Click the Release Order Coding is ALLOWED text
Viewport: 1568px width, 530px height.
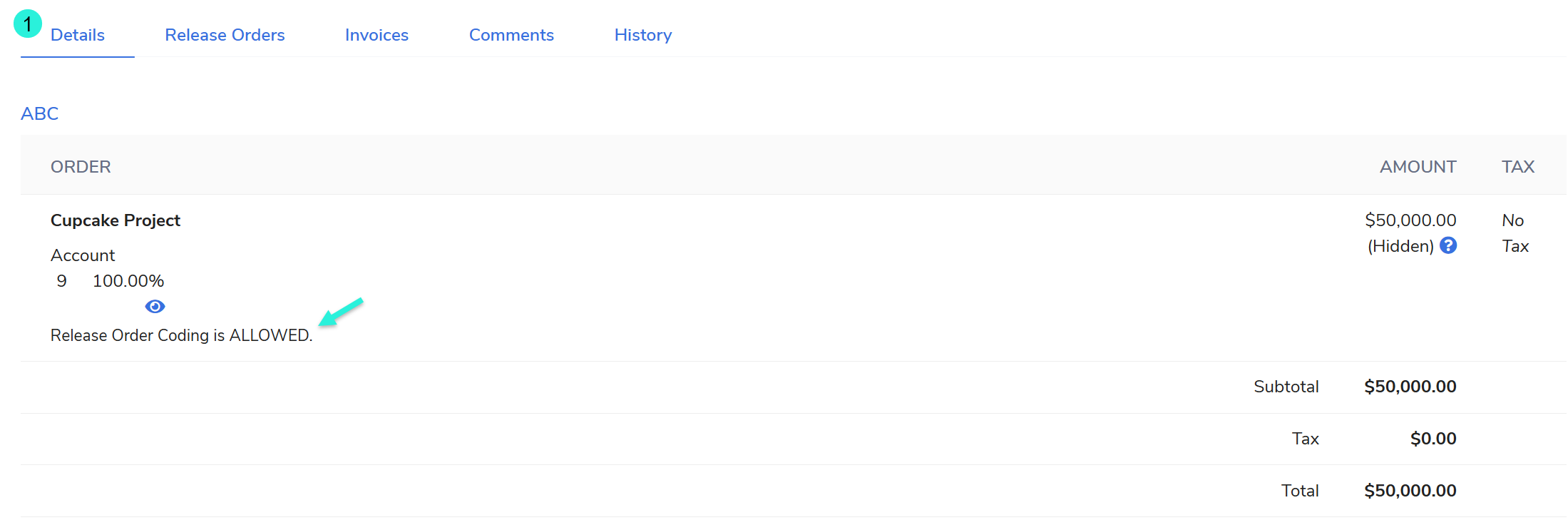[181, 335]
